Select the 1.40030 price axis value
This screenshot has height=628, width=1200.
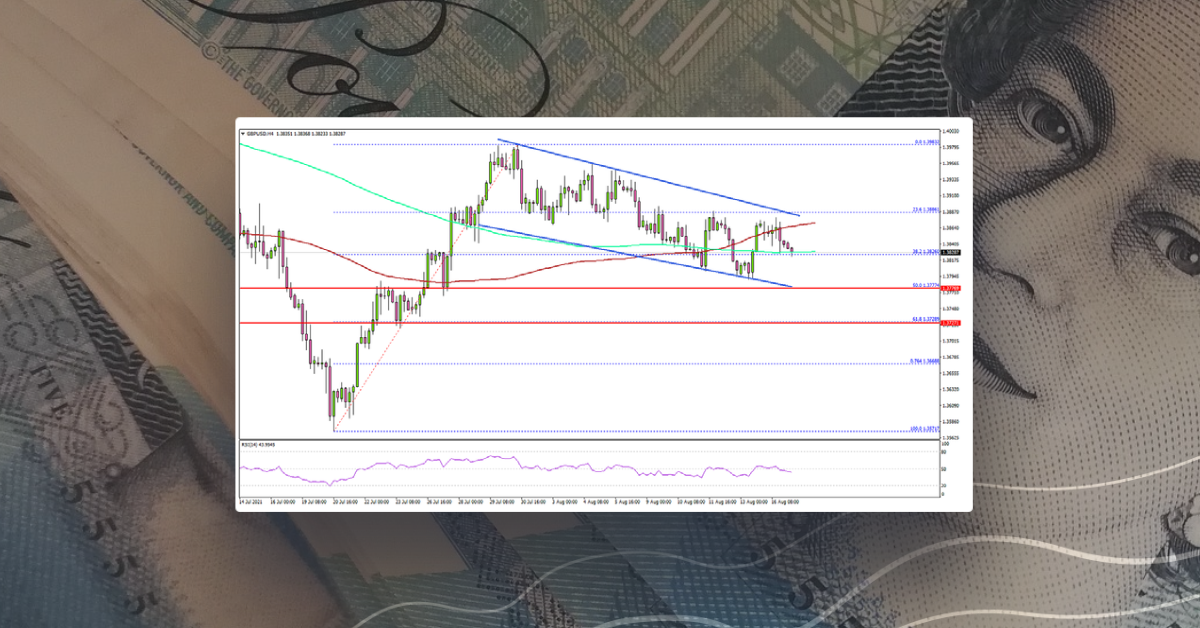point(953,130)
